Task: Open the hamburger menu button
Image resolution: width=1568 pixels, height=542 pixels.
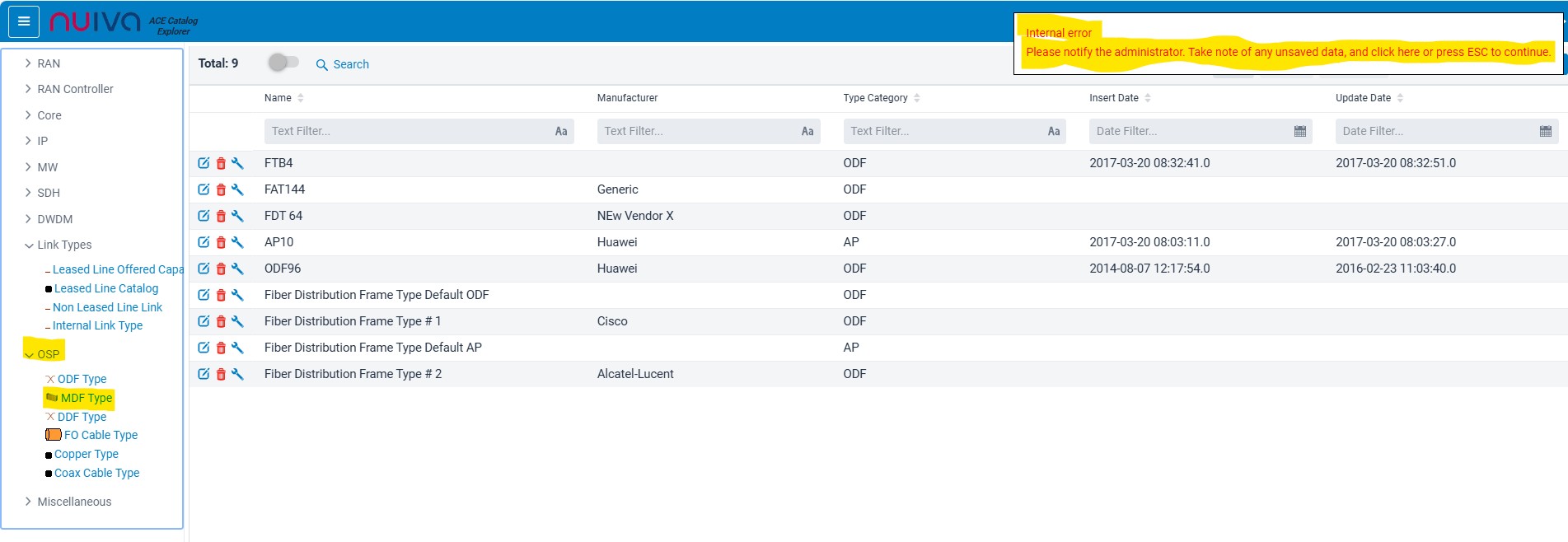Action: (24, 21)
